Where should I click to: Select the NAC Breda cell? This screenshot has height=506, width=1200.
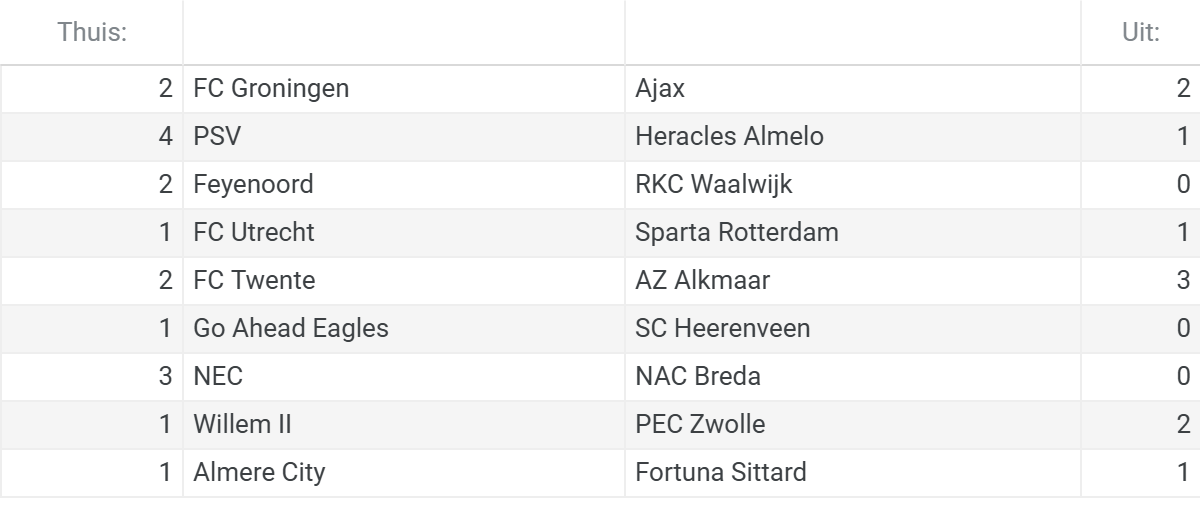853,377
